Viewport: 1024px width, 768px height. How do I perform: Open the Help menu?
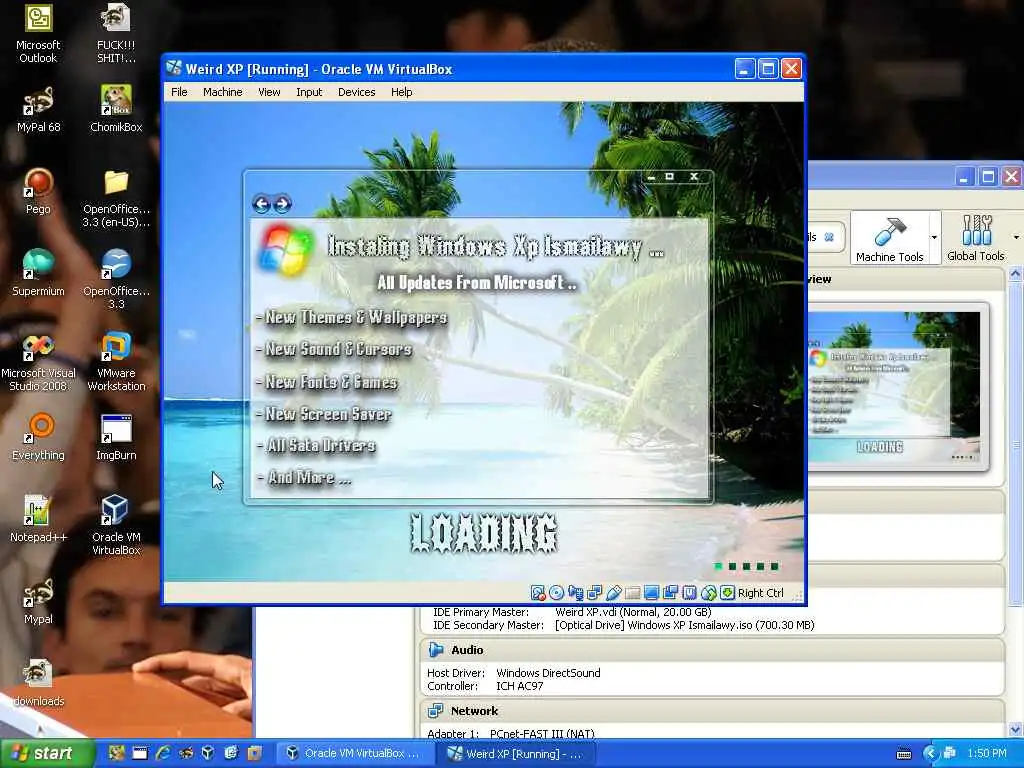(x=402, y=92)
